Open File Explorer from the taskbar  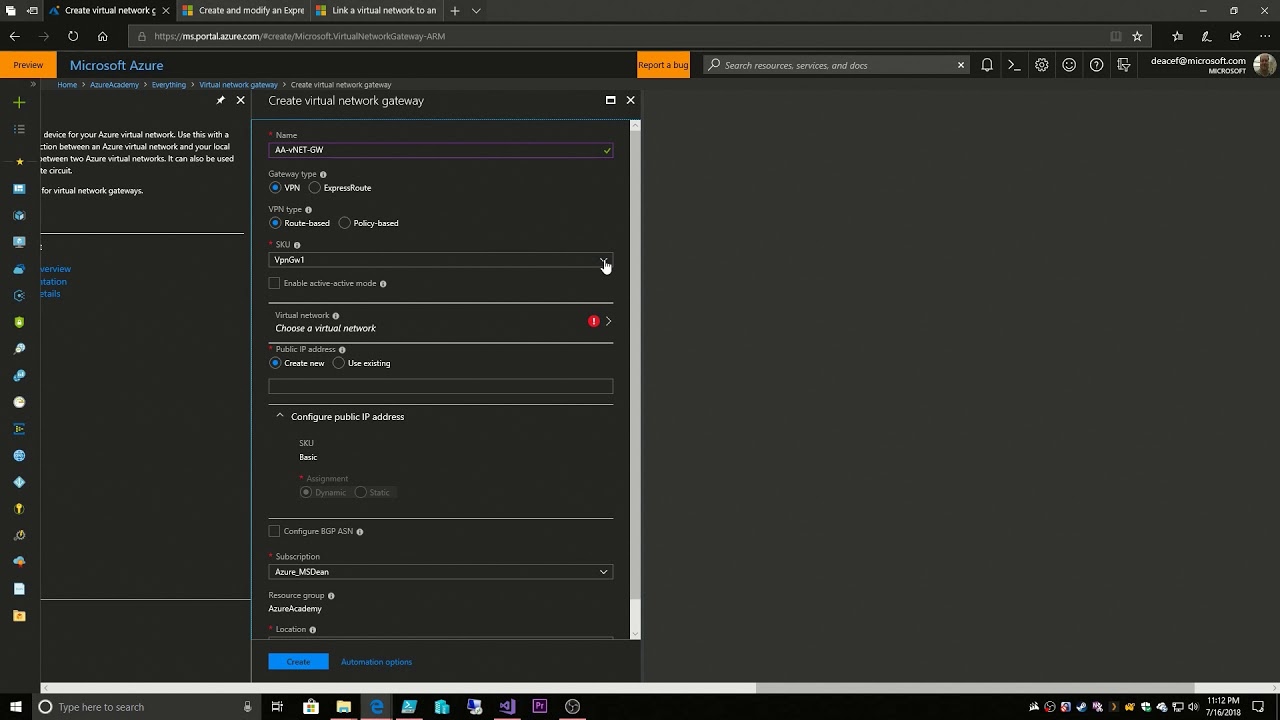pos(343,707)
